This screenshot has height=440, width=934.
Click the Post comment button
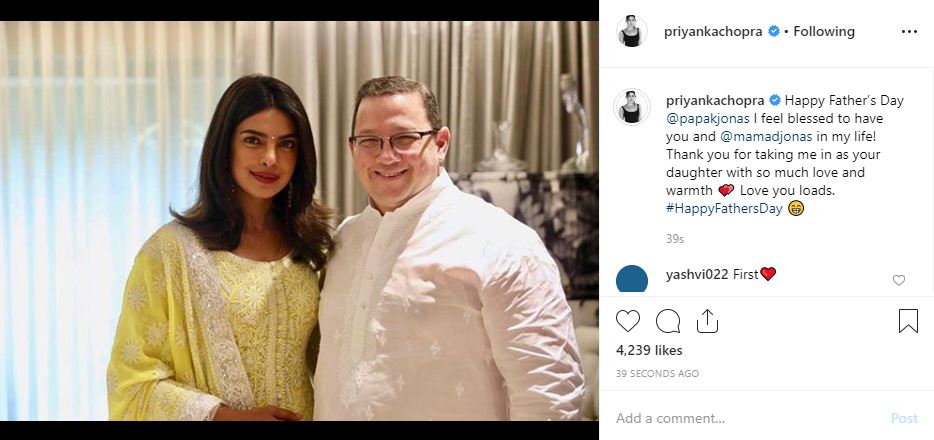(904, 419)
